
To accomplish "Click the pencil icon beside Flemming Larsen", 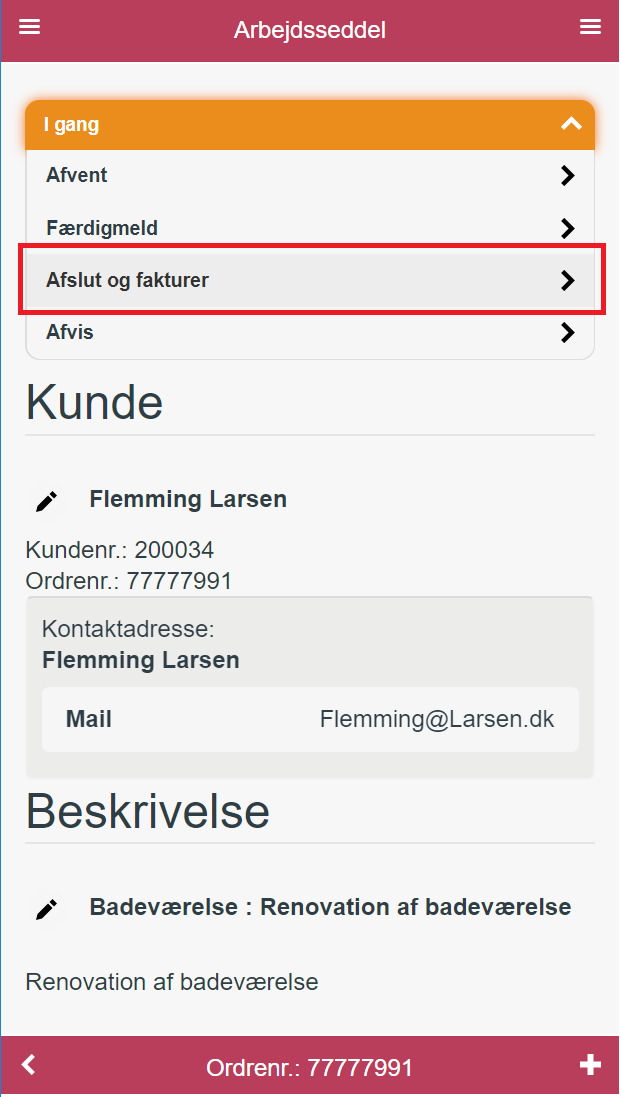I will [x=46, y=501].
